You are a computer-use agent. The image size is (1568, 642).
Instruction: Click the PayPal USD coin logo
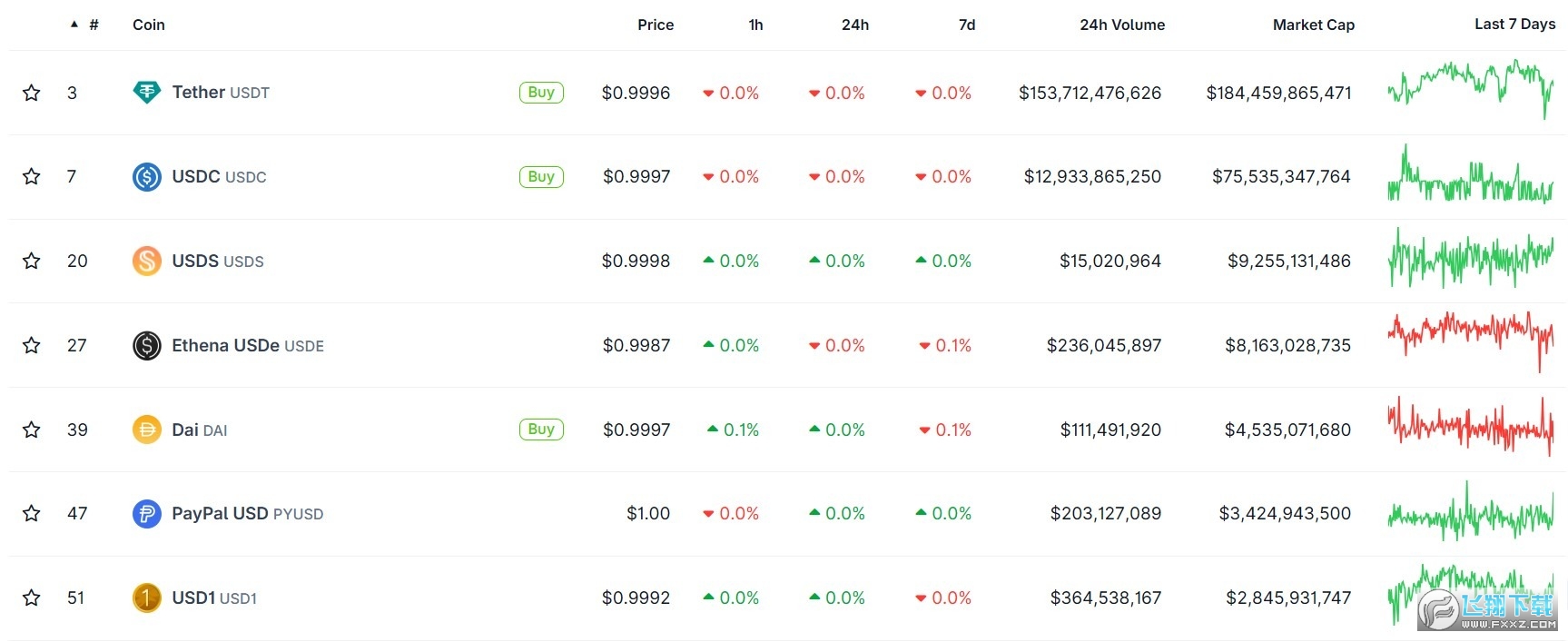coord(146,514)
